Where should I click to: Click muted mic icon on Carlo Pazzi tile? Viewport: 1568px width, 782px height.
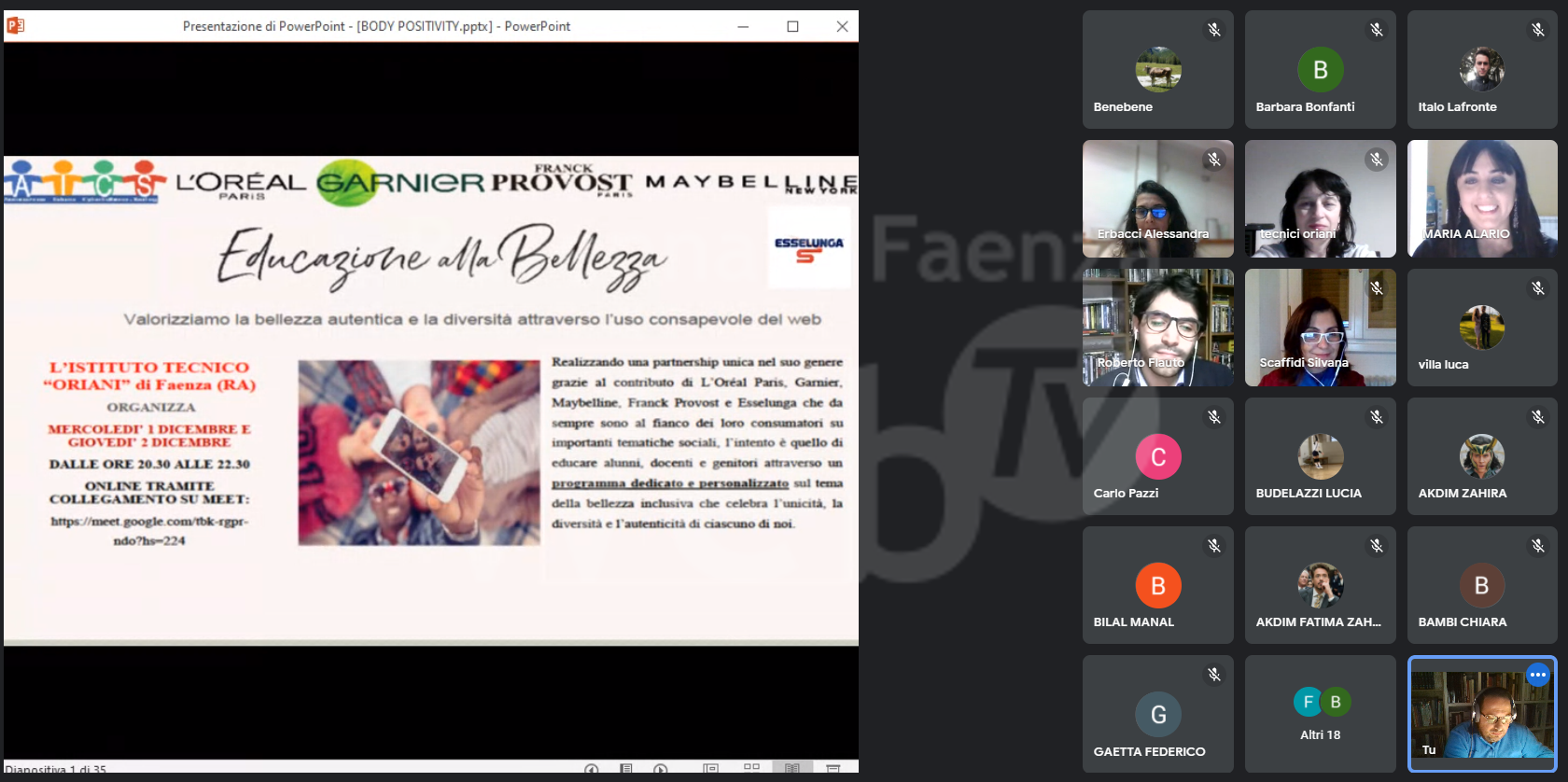coord(1214,417)
